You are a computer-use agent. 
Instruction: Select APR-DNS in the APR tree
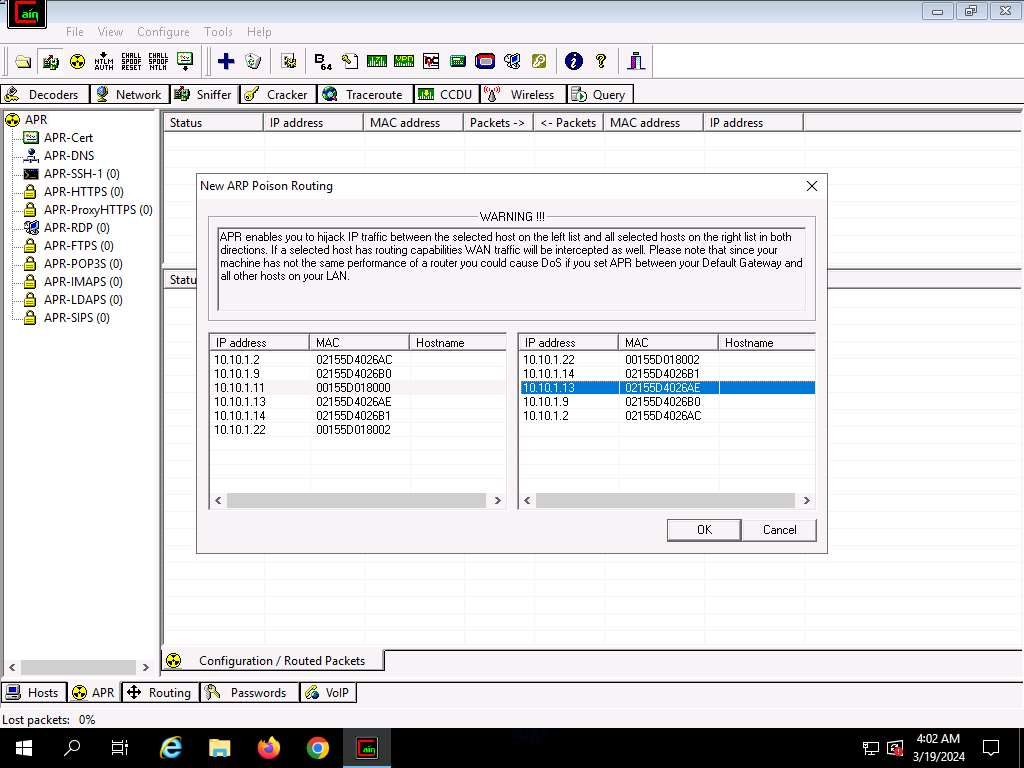68,156
